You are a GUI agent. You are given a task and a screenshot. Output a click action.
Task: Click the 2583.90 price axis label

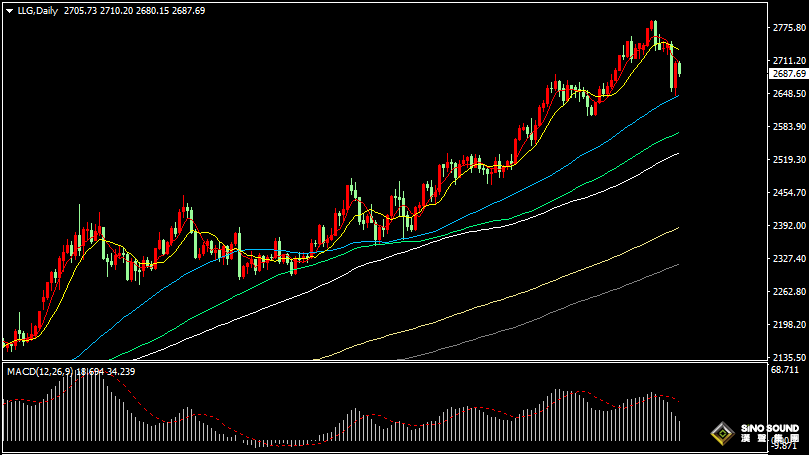click(788, 127)
